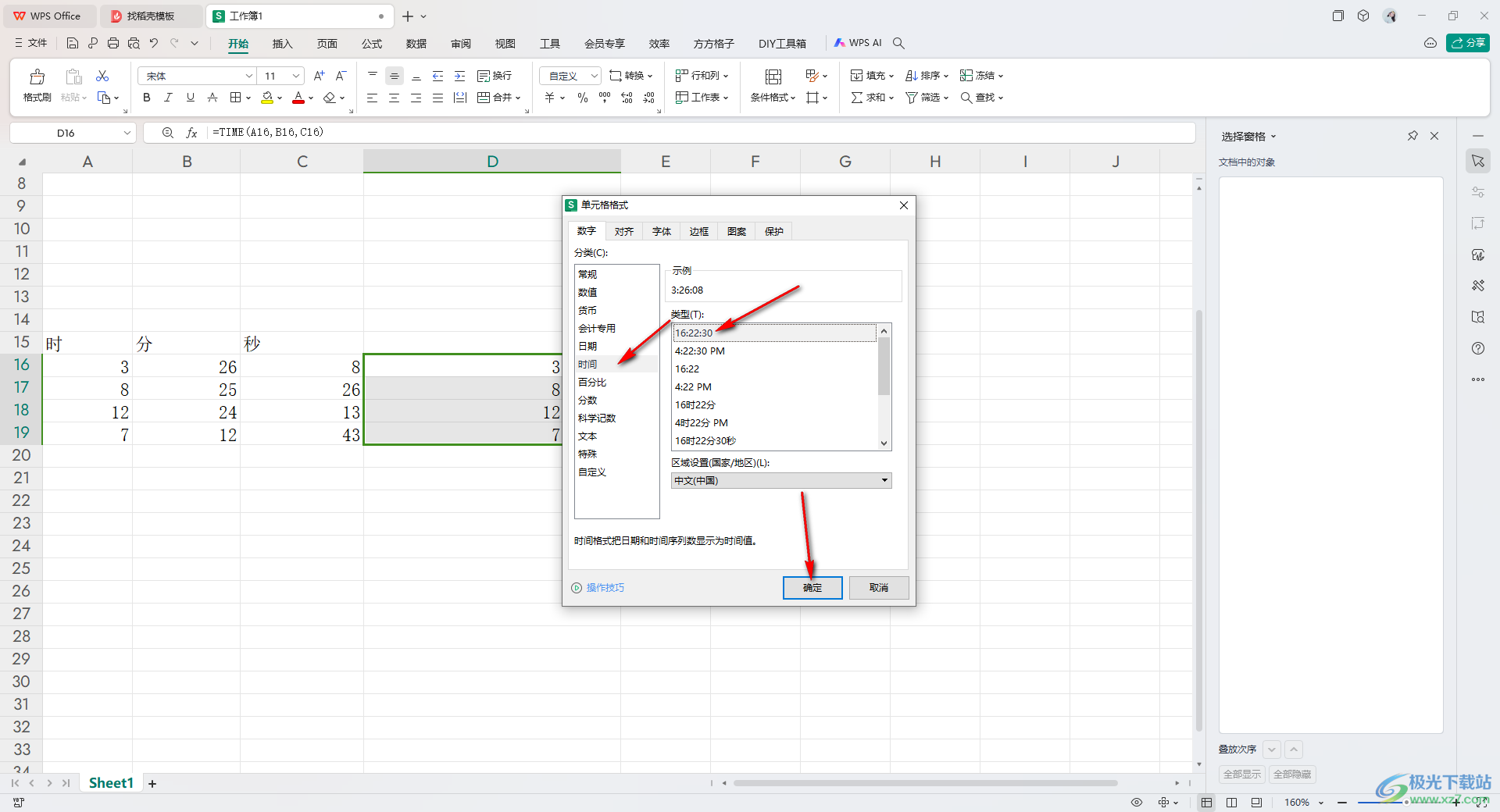Click the formula bar input
The height and width of the screenshot is (812, 1500).
click(701, 133)
